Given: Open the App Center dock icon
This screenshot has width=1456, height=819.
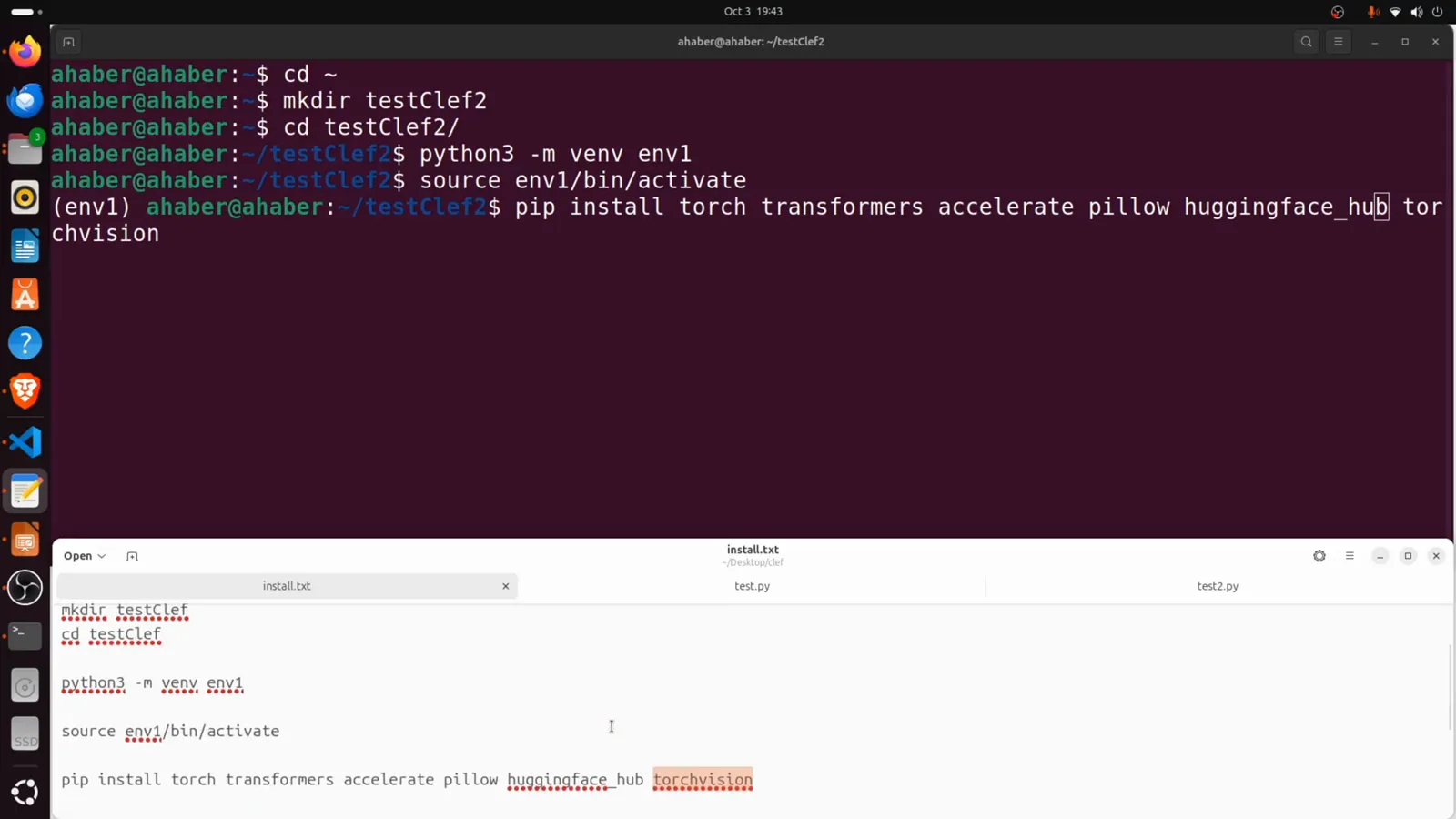Looking at the screenshot, I should (x=25, y=295).
